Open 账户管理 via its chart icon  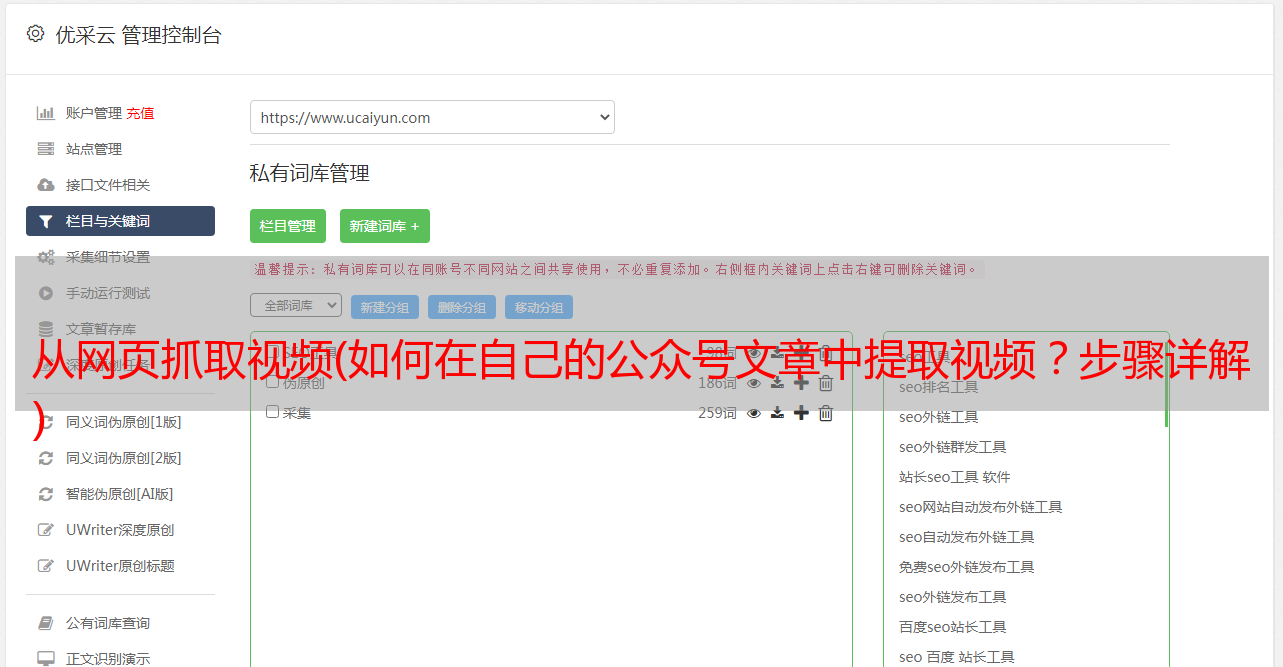pos(45,113)
